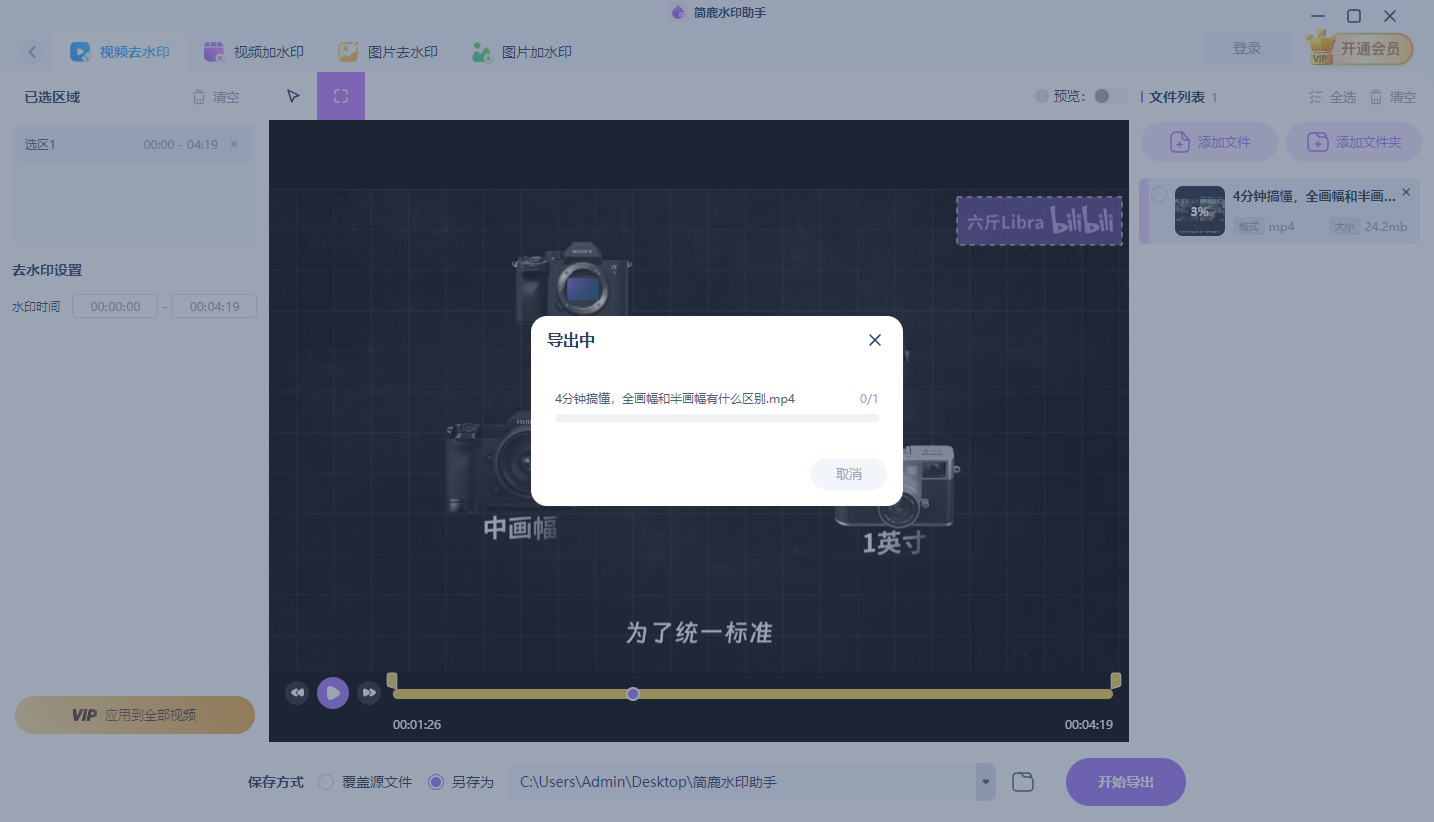
Task: Click the rewind playback control
Action: [297, 692]
